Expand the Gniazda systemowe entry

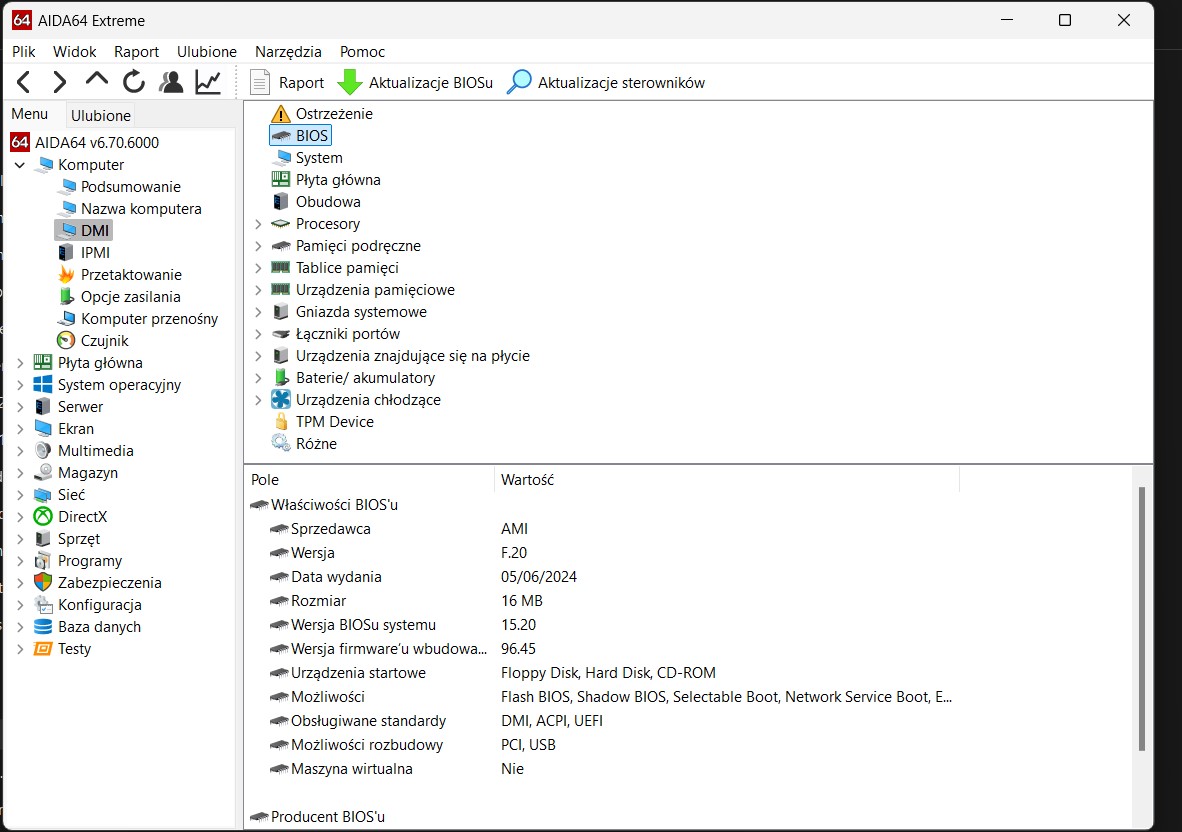258,312
